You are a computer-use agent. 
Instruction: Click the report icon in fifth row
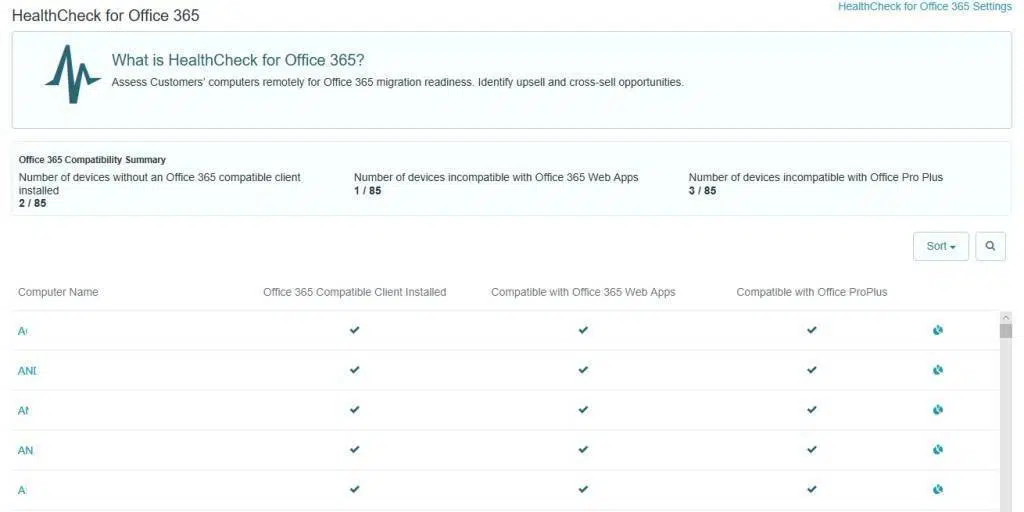click(x=938, y=490)
